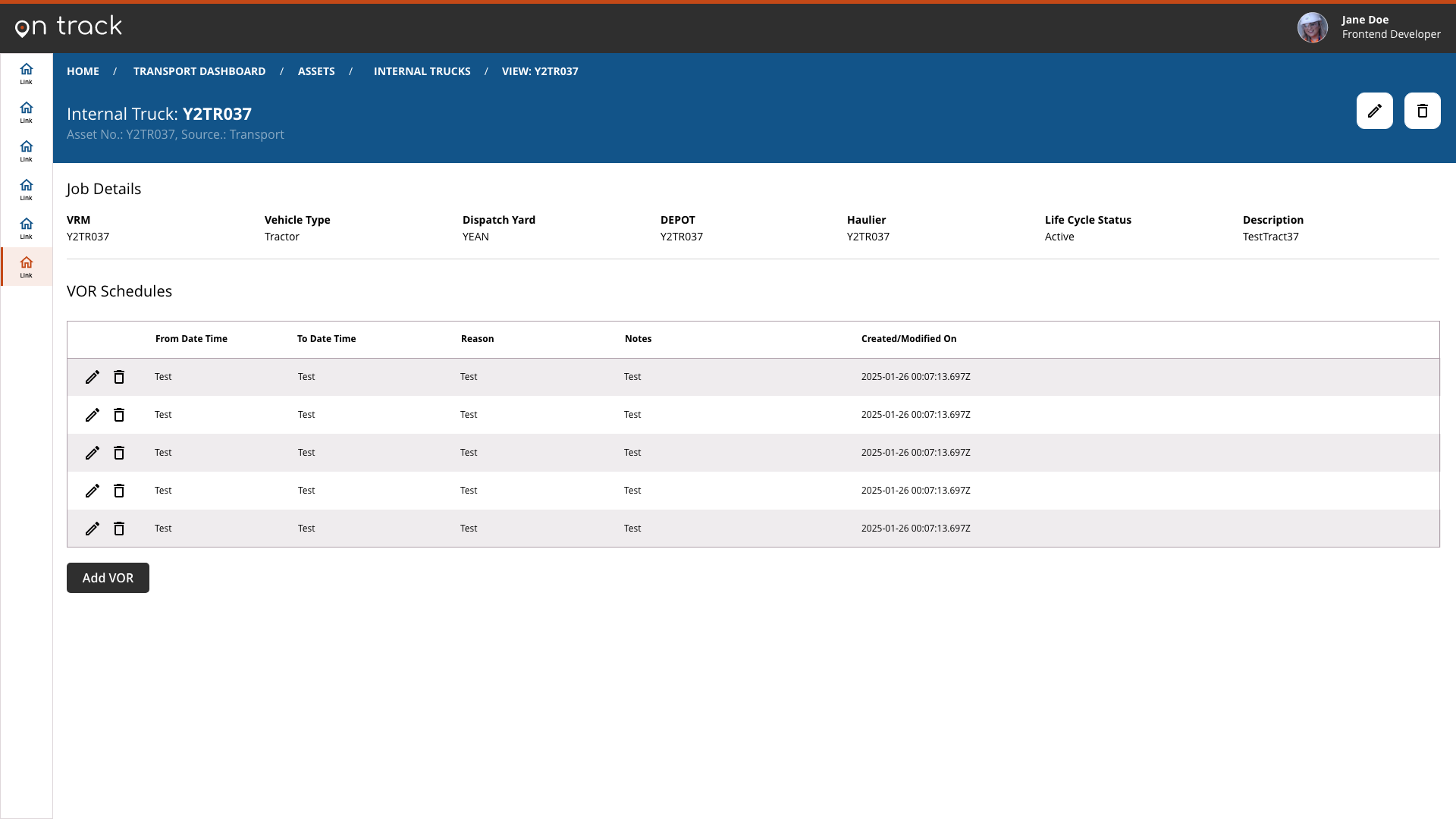1456x819 pixels.
Task: Click the edit pencil icon for truck Y2TR037
Action: coord(1375,111)
